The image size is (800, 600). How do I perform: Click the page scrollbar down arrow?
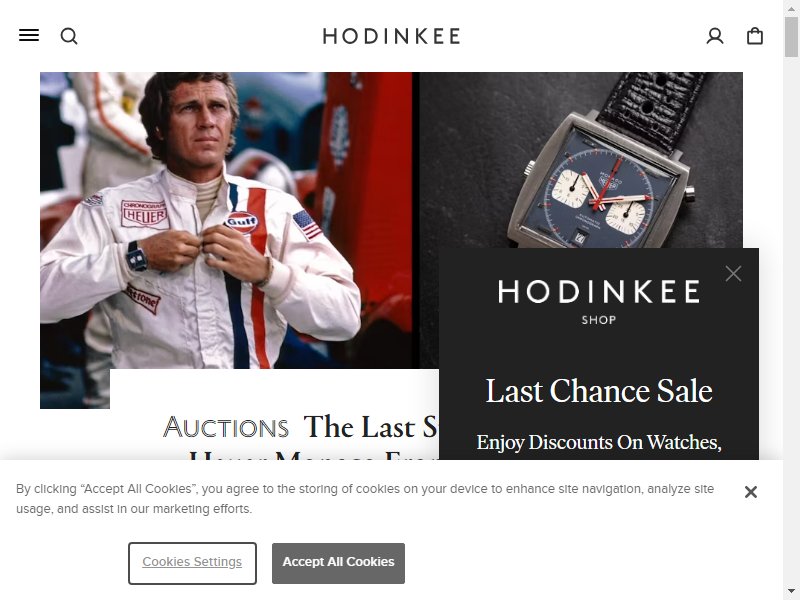[x=791, y=592]
